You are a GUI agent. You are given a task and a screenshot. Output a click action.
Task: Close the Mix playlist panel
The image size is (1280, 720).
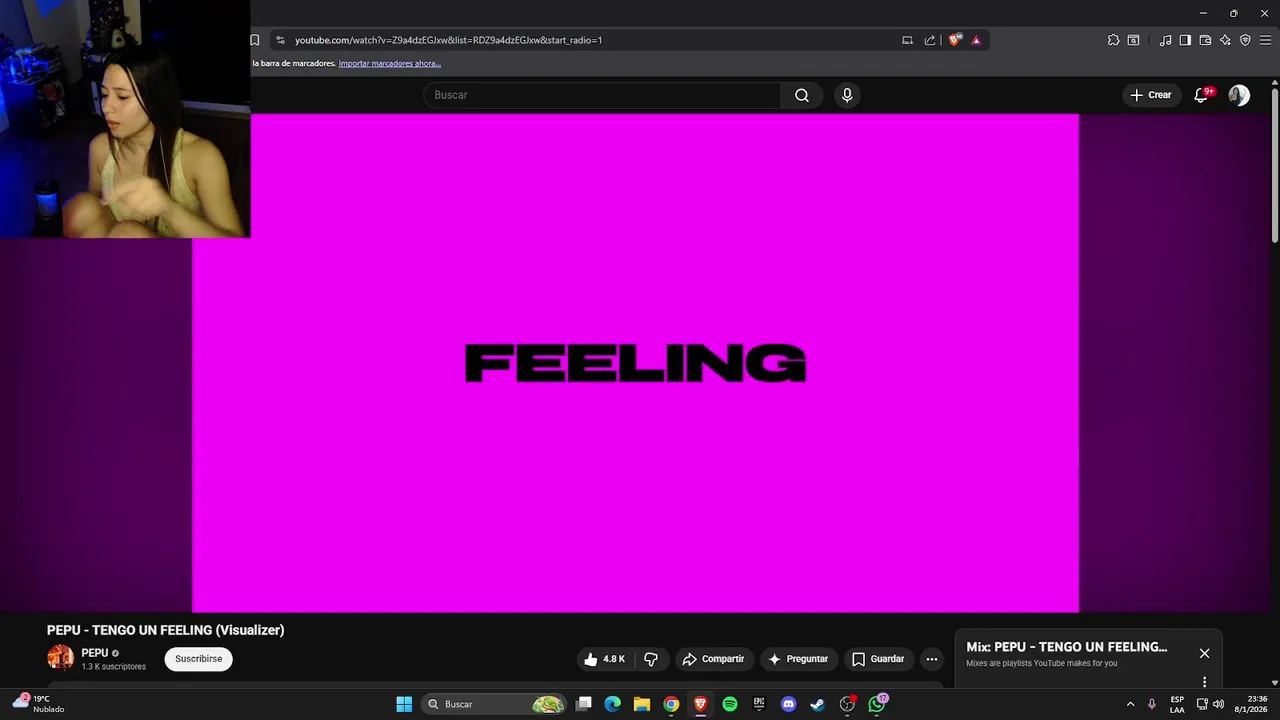tap(1204, 653)
